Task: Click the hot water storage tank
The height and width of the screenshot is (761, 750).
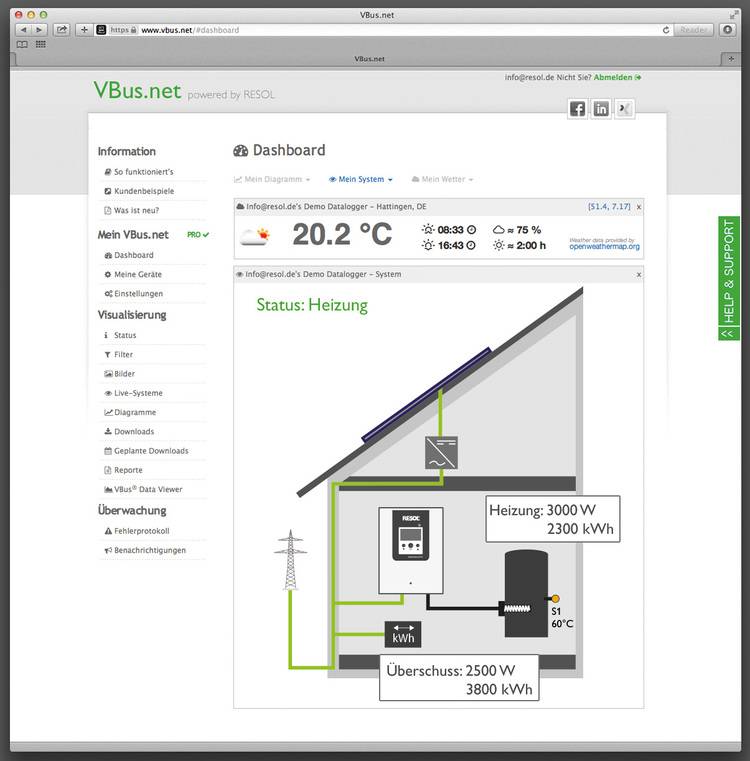Action: (x=527, y=593)
